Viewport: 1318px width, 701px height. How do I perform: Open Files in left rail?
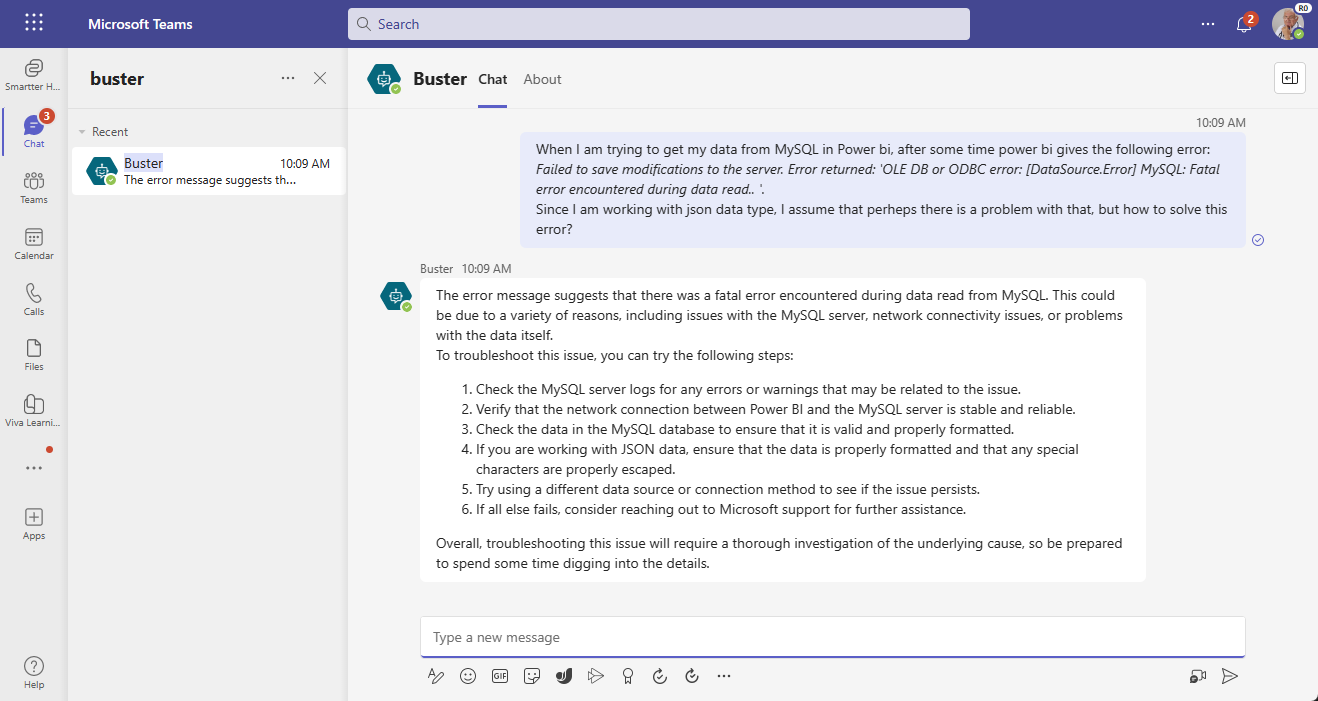tap(33, 354)
